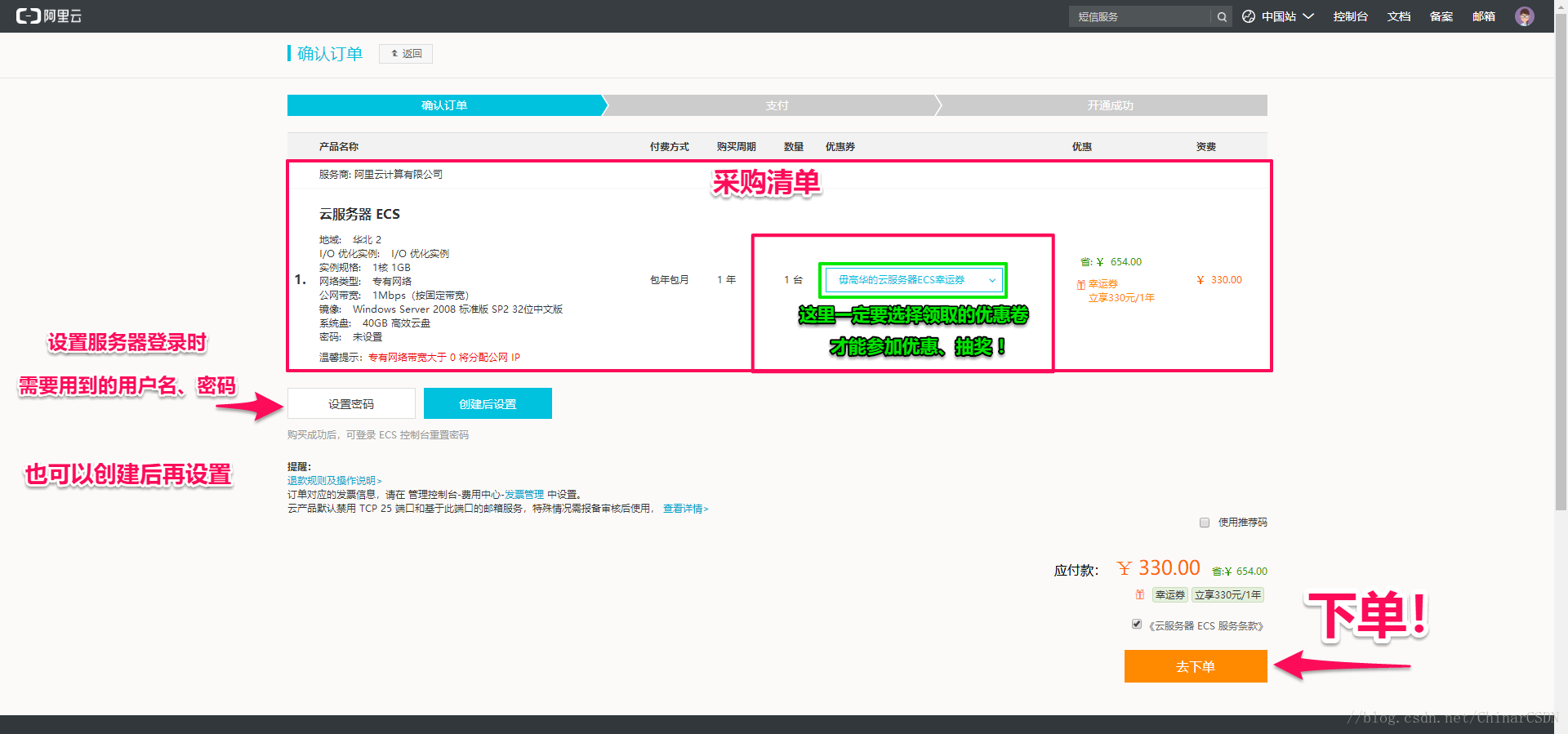The image size is (1568, 734).
Task: Open 邮箱 in the top navigation
Action: point(1484,16)
